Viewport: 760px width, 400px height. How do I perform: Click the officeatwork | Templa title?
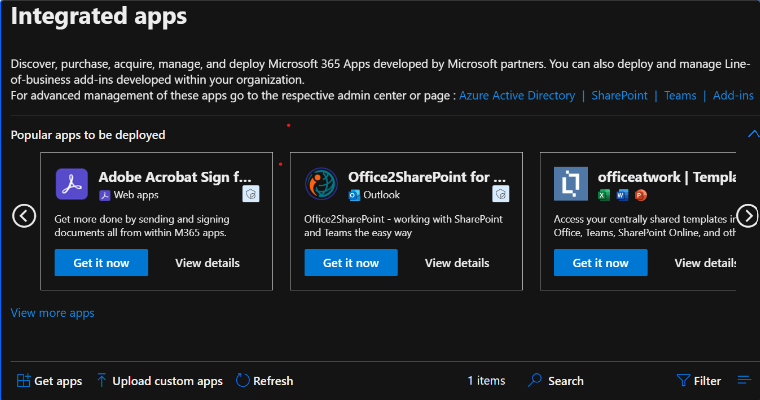666,177
